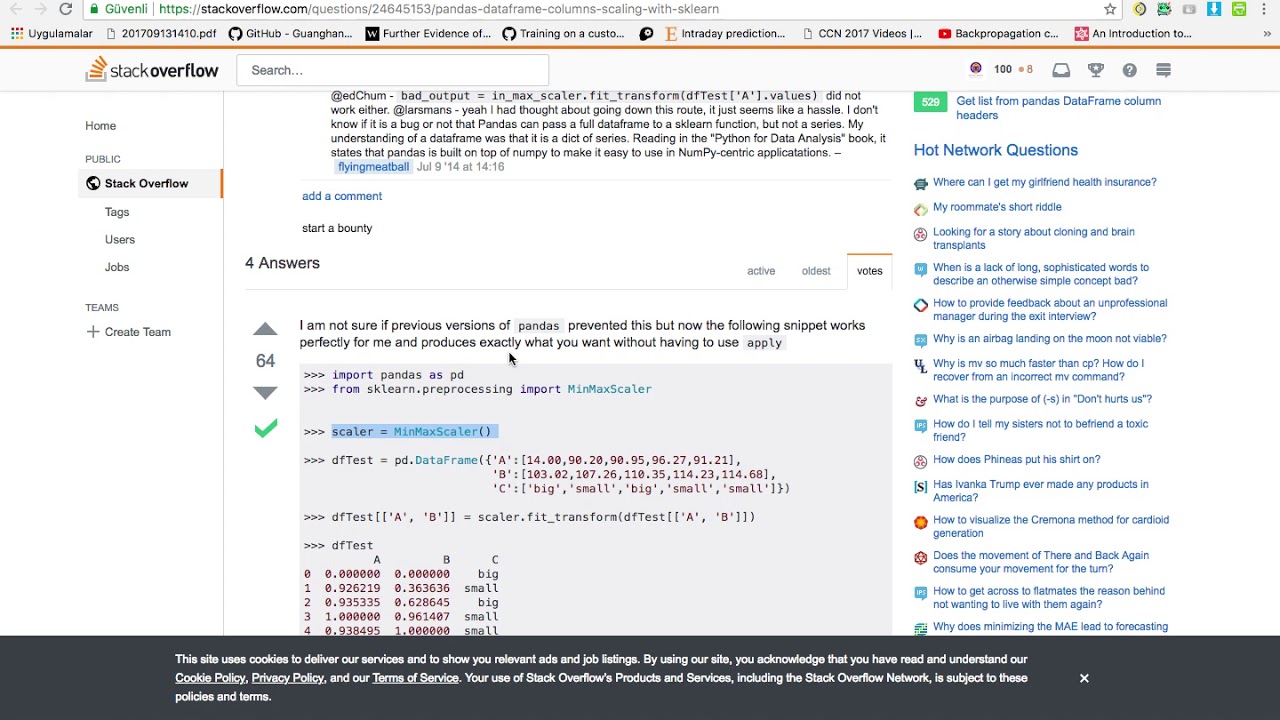Screen dimensions: 1280x720
Task: Click the globe icon beside Stack Overflow
Action: (x=93, y=183)
